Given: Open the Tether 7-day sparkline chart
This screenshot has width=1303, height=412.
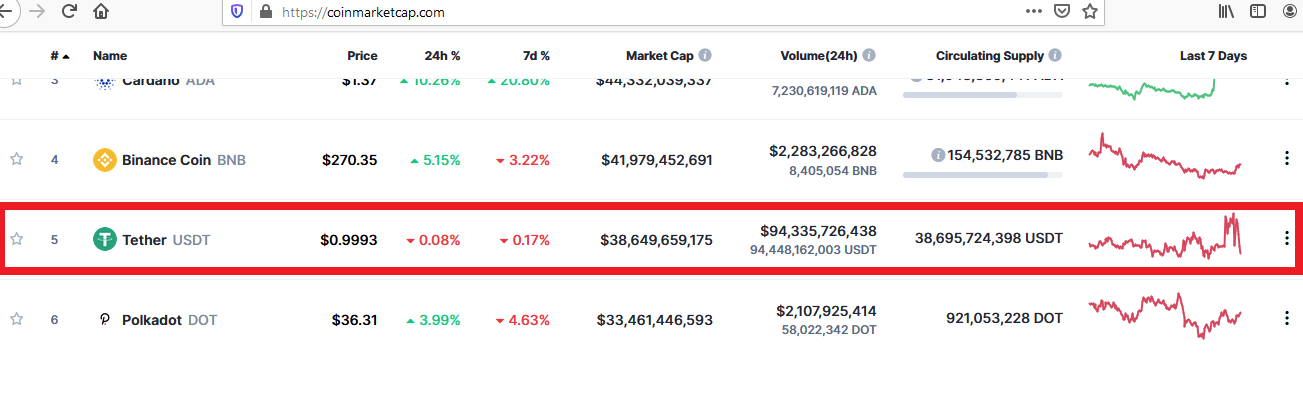Looking at the screenshot, I should (1166, 236).
